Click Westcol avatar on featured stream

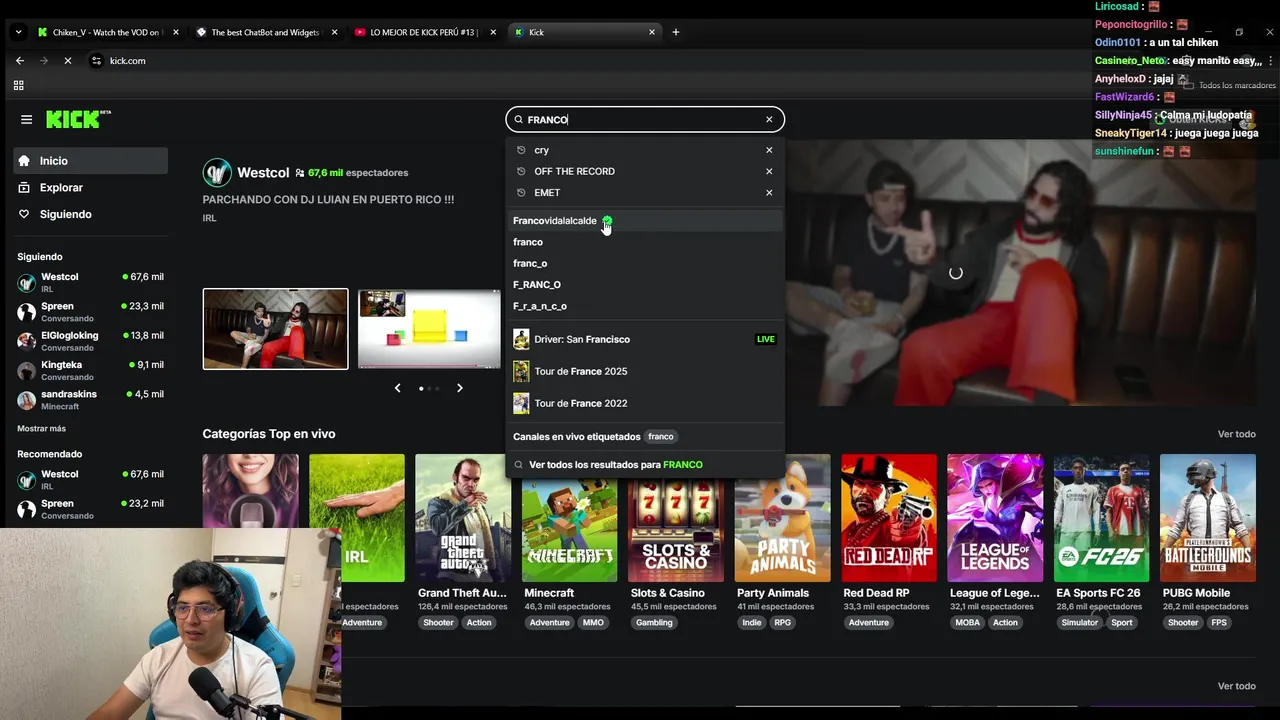[x=217, y=173]
